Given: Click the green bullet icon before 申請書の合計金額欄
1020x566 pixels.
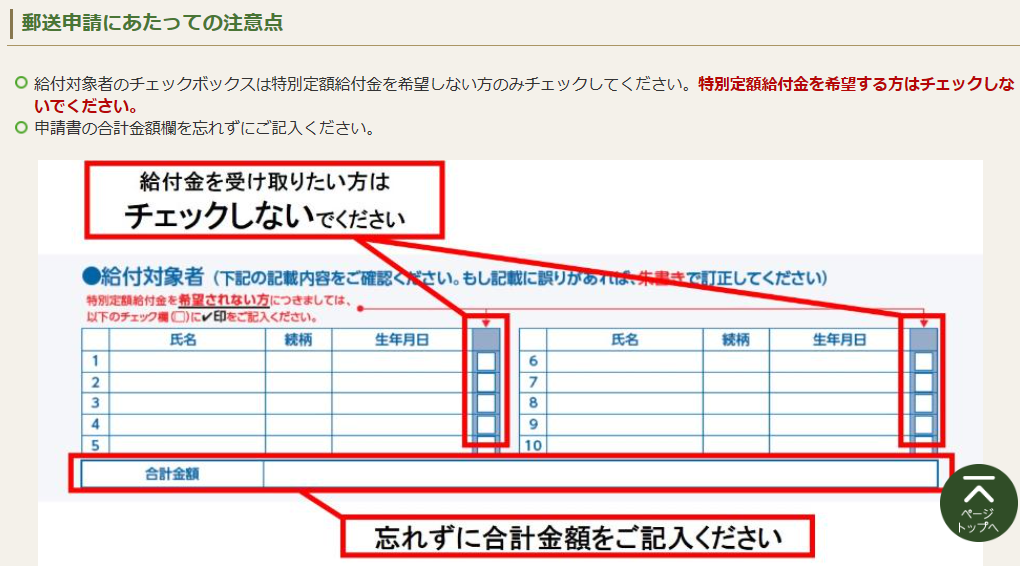Looking at the screenshot, I should click(x=21, y=127).
